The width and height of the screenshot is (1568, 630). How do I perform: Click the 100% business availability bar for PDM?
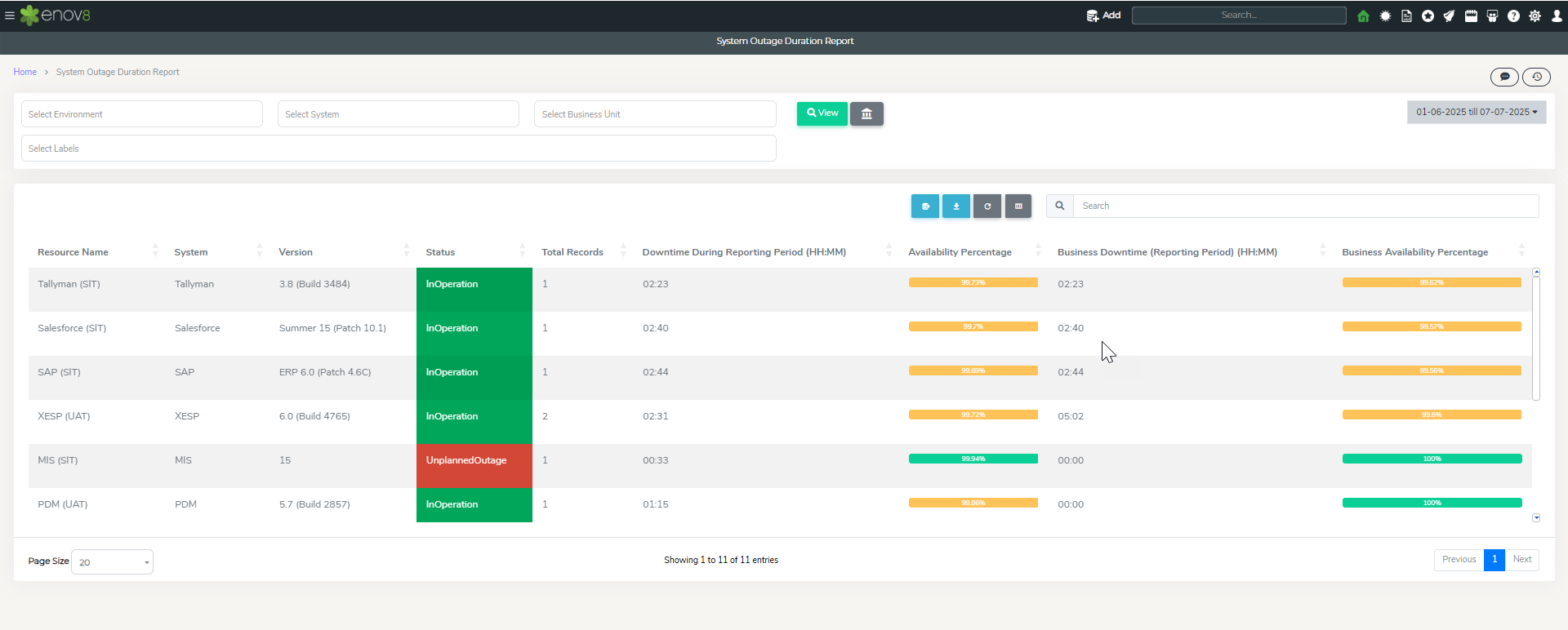pos(1432,503)
